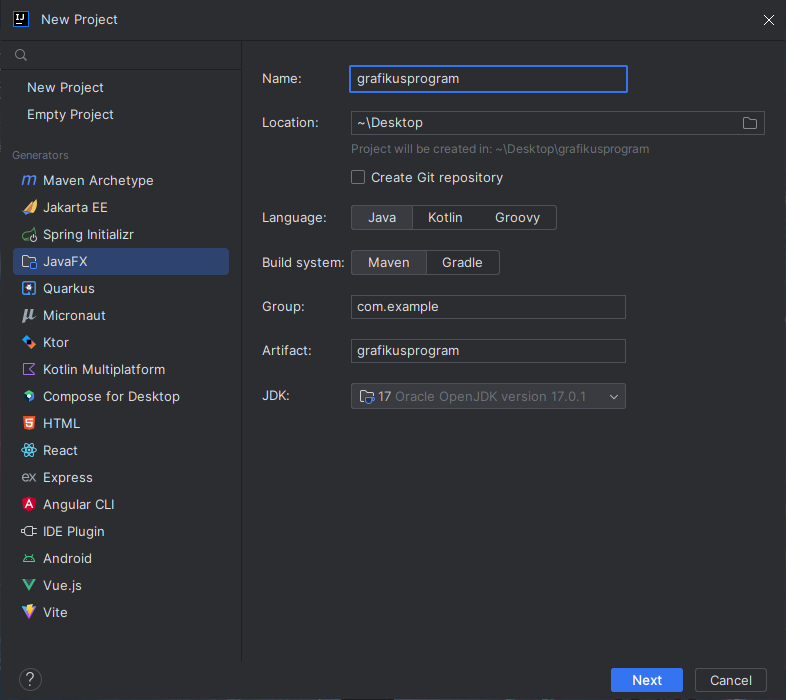Select the React atom icon
The height and width of the screenshot is (700, 786).
click(29, 451)
